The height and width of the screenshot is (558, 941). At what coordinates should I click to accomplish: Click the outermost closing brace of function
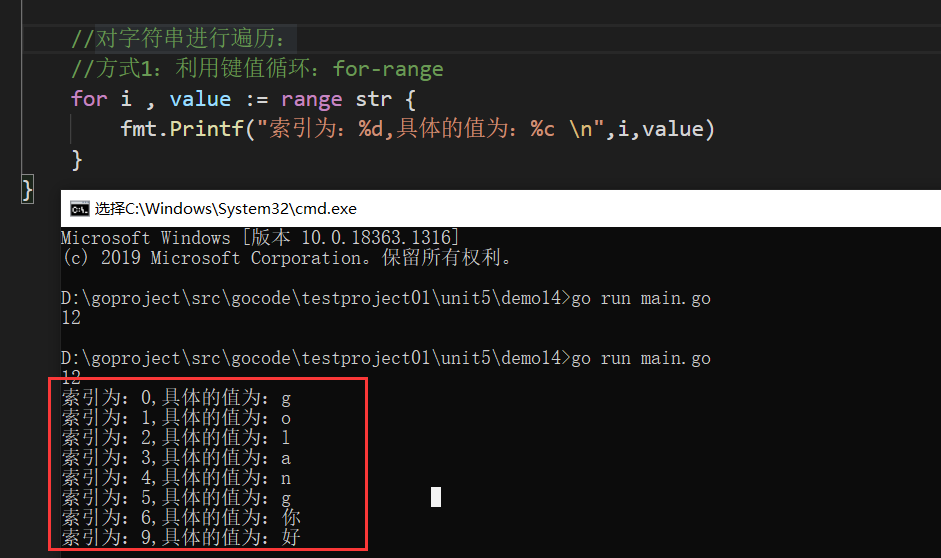click(27, 190)
